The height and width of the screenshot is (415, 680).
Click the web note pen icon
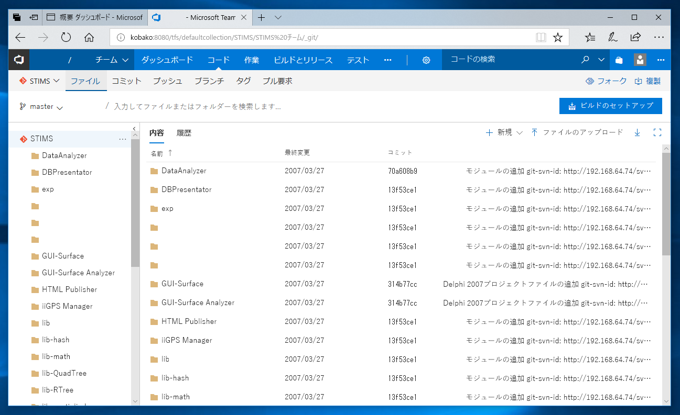coord(612,37)
